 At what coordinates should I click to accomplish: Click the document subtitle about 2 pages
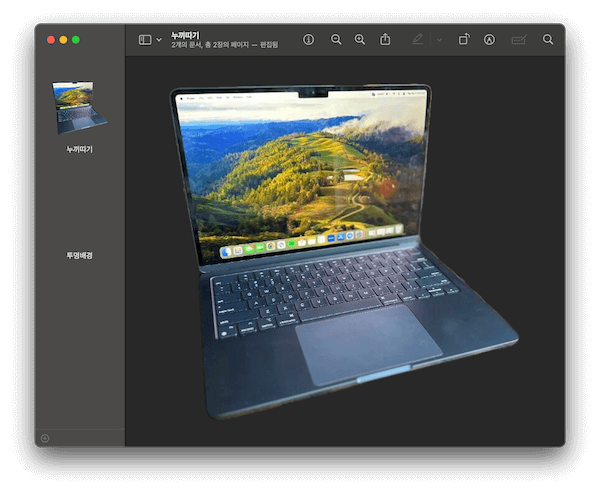(x=225, y=45)
